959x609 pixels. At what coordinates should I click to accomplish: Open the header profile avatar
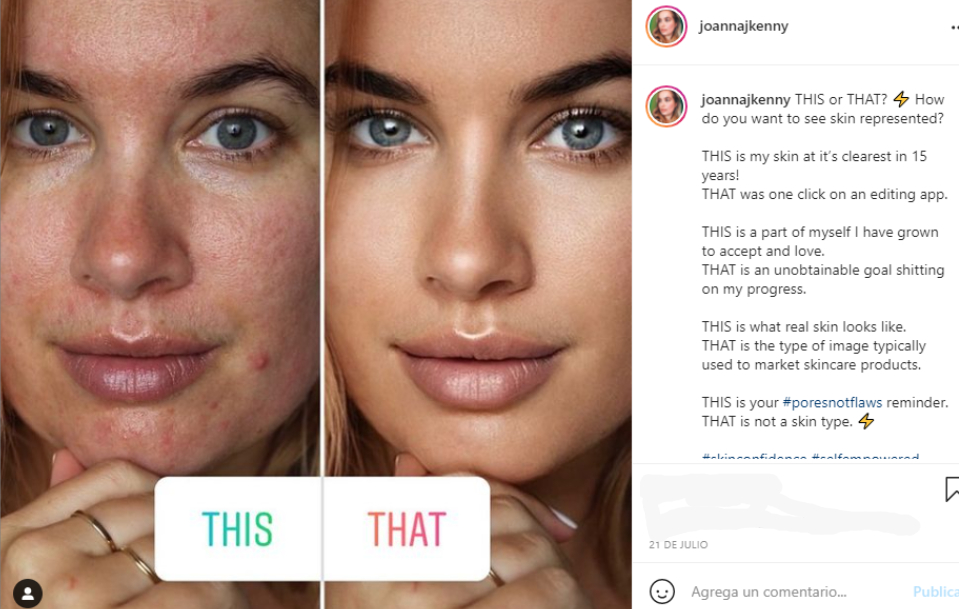click(666, 26)
